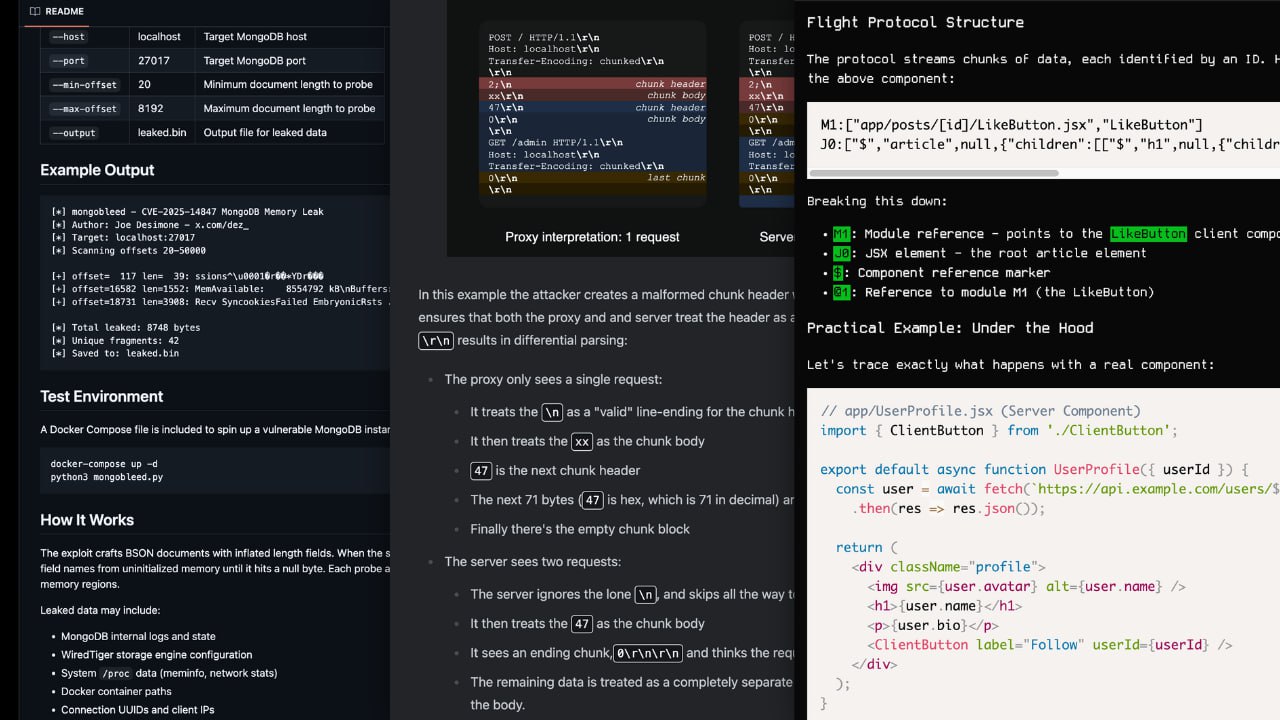Click the 'python3 mongobleed.py' command
Image resolution: width=1280 pixels, height=720 pixels.
tap(107, 477)
